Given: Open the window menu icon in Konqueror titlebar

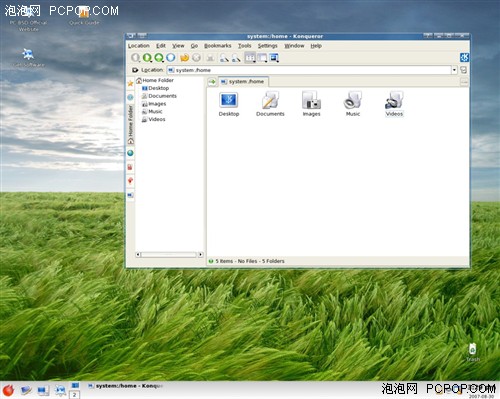Looking at the screenshot, I should [131, 36].
